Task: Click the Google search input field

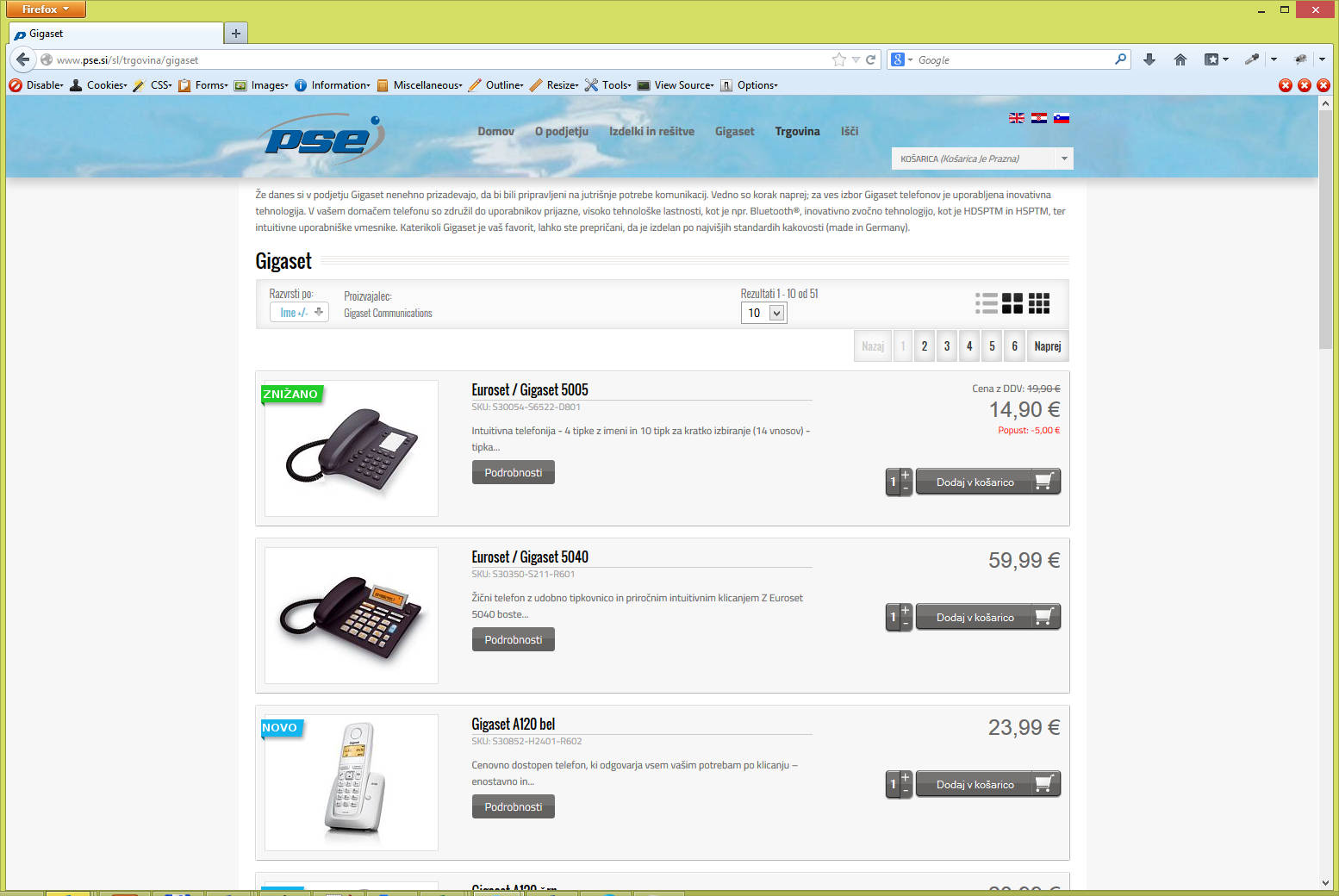Action: pyautogui.click(x=1013, y=59)
